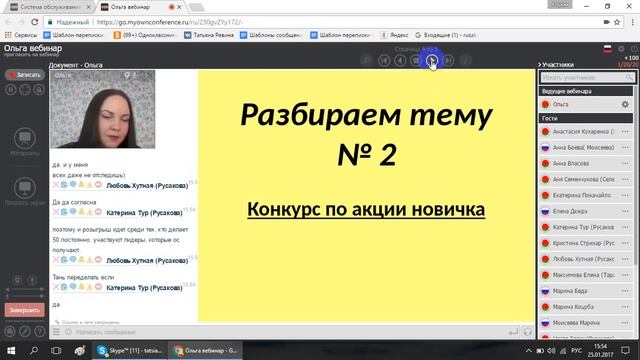The width and height of the screenshot is (640, 360).
Task: Select participant Катерина Тур in list
Action: (x=585, y=227)
